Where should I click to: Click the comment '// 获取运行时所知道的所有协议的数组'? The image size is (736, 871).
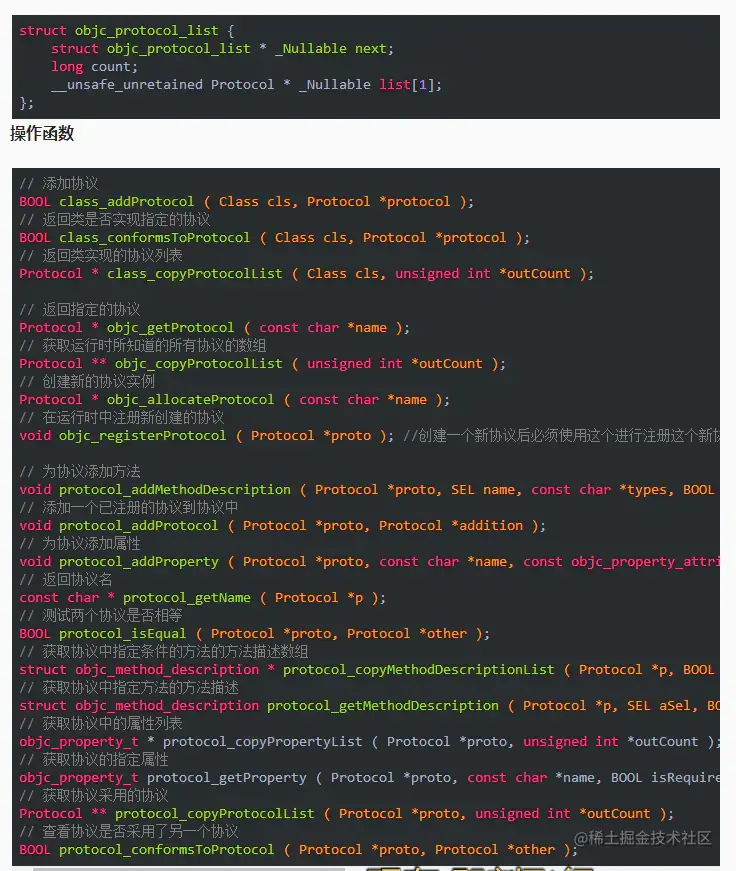click(143, 346)
